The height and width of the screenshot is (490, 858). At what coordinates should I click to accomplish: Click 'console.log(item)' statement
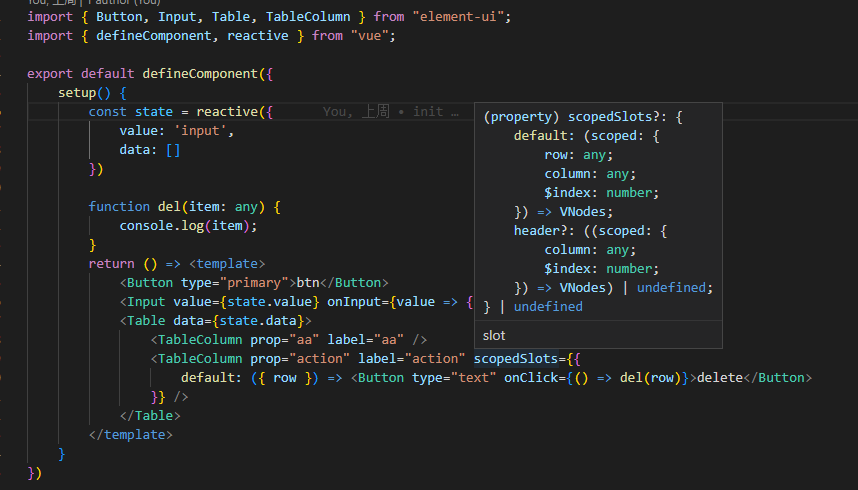[x=188, y=226]
